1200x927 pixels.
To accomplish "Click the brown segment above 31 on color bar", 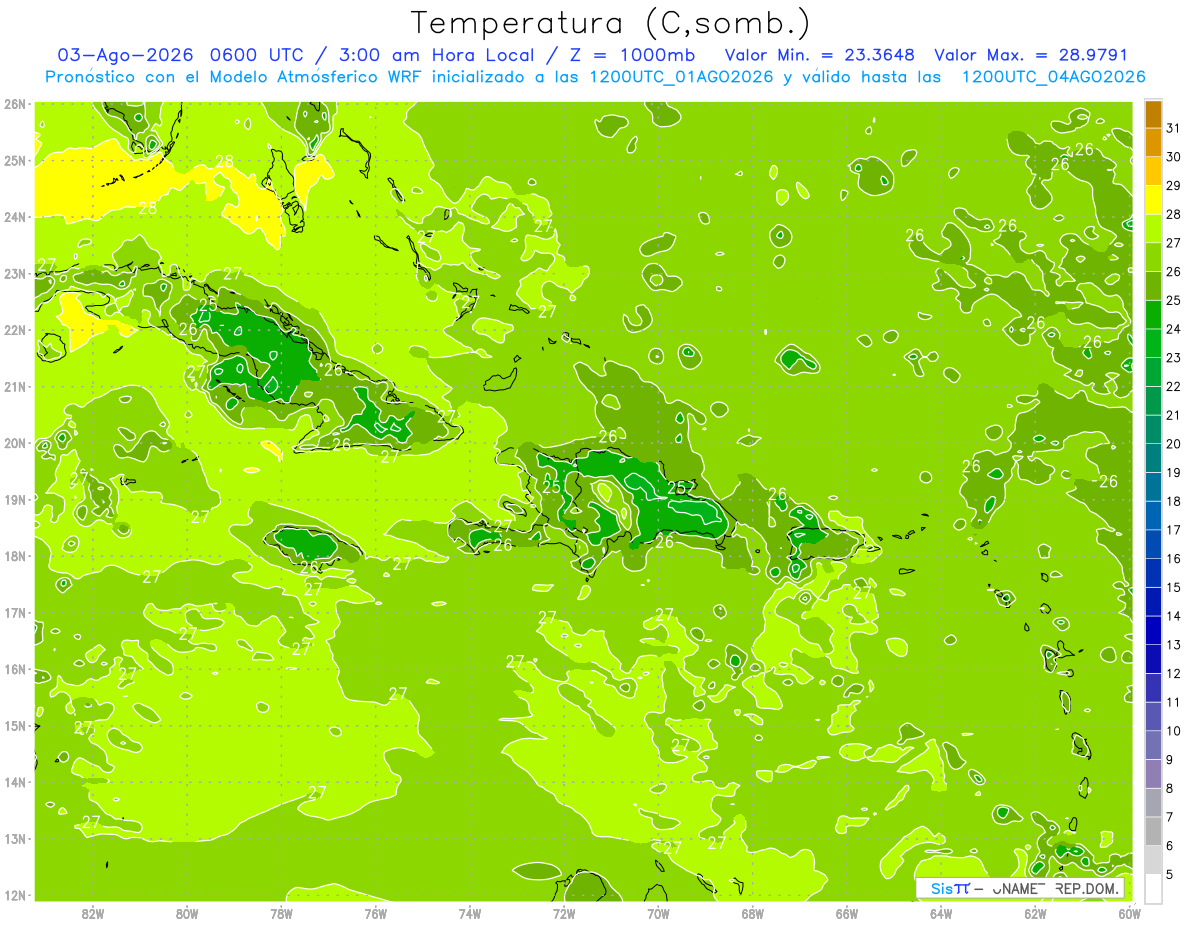I will (1153, 114).
